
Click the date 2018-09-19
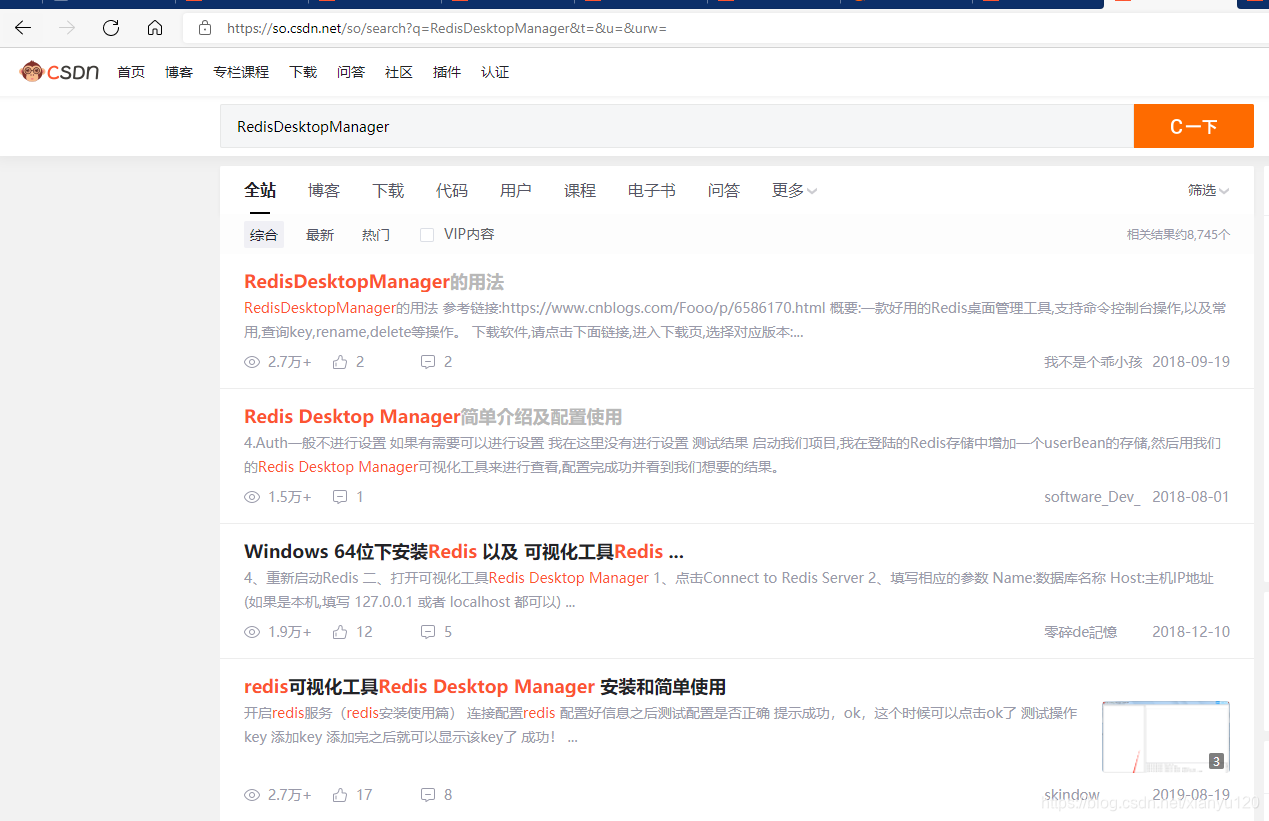[x=1191, y=362]
